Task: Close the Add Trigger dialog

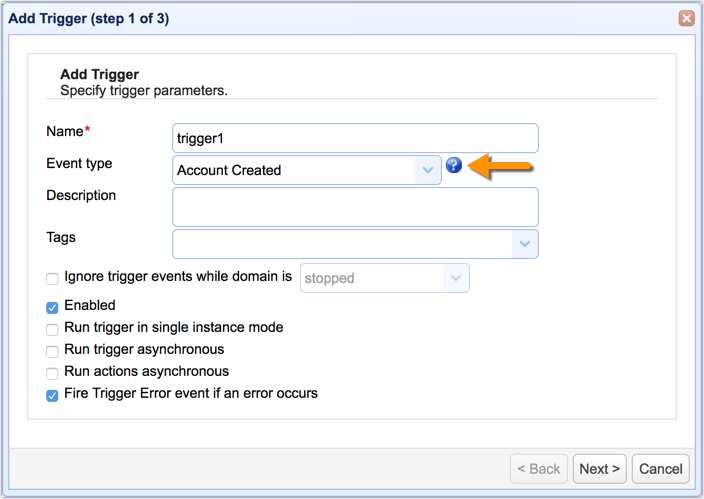Action: 686,18
